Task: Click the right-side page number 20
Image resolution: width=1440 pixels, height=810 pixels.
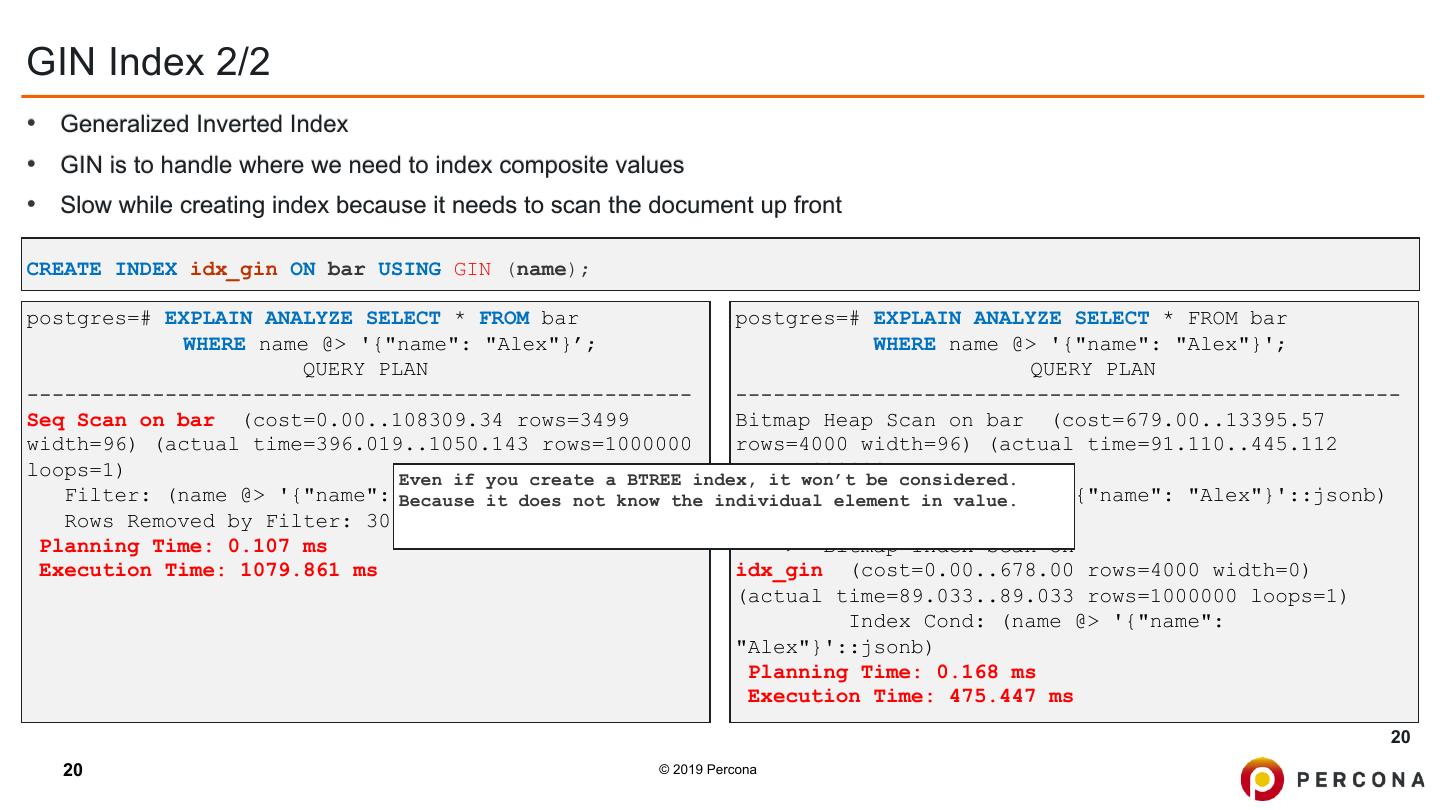Action: [x=1400, y=738]
